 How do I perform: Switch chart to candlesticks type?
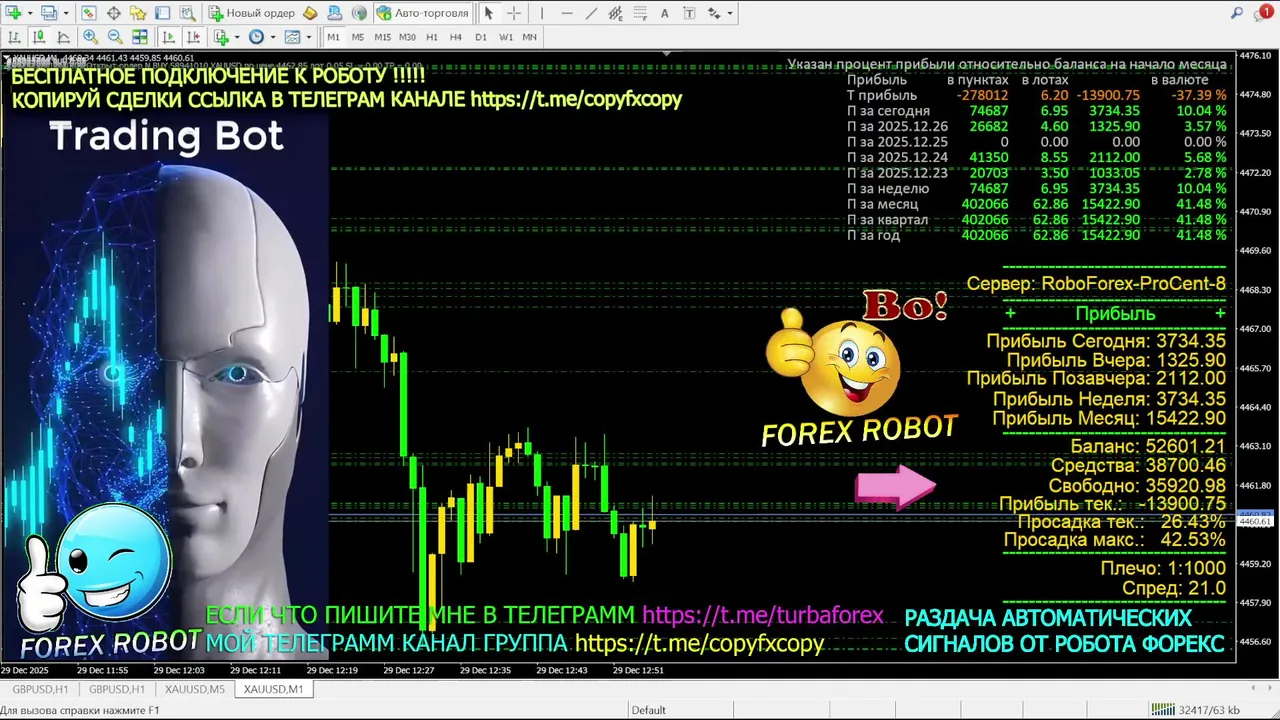tap(39, 37)
